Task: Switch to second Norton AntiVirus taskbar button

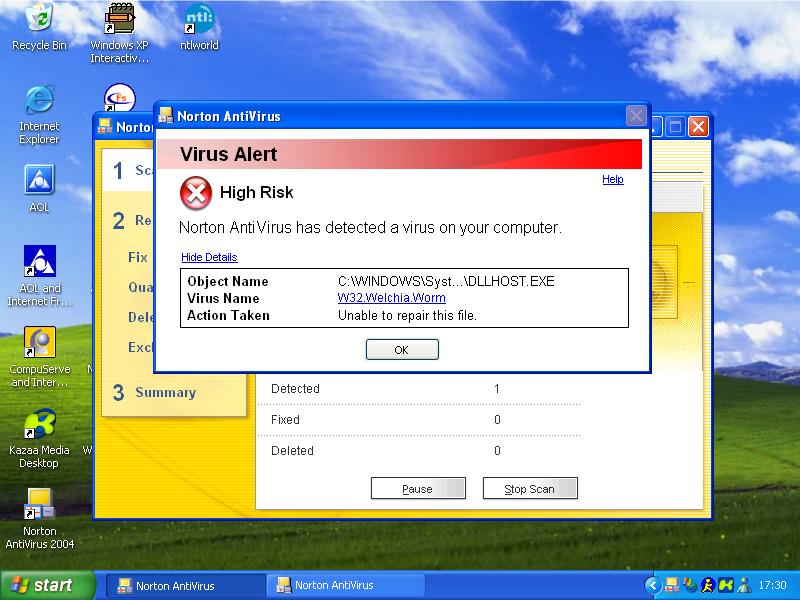Action: click(345, 586)
